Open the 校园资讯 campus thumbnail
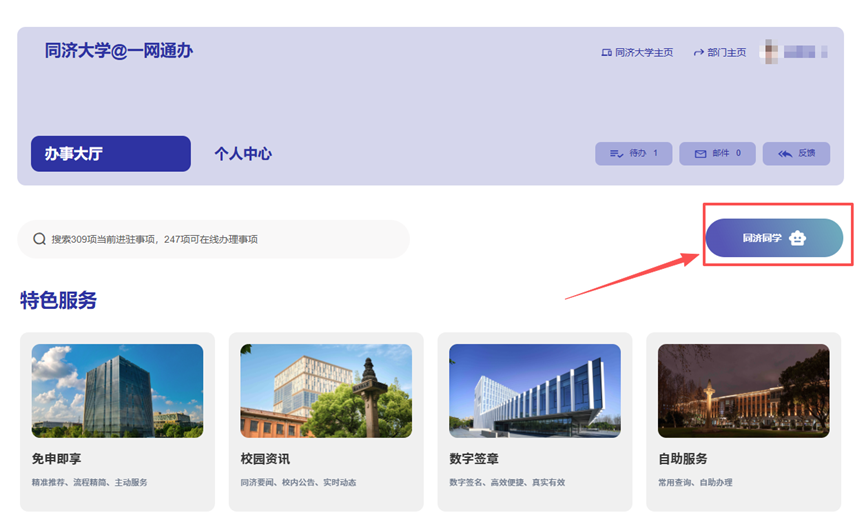Viewport: 864px width, 524px height. (326, 391)
